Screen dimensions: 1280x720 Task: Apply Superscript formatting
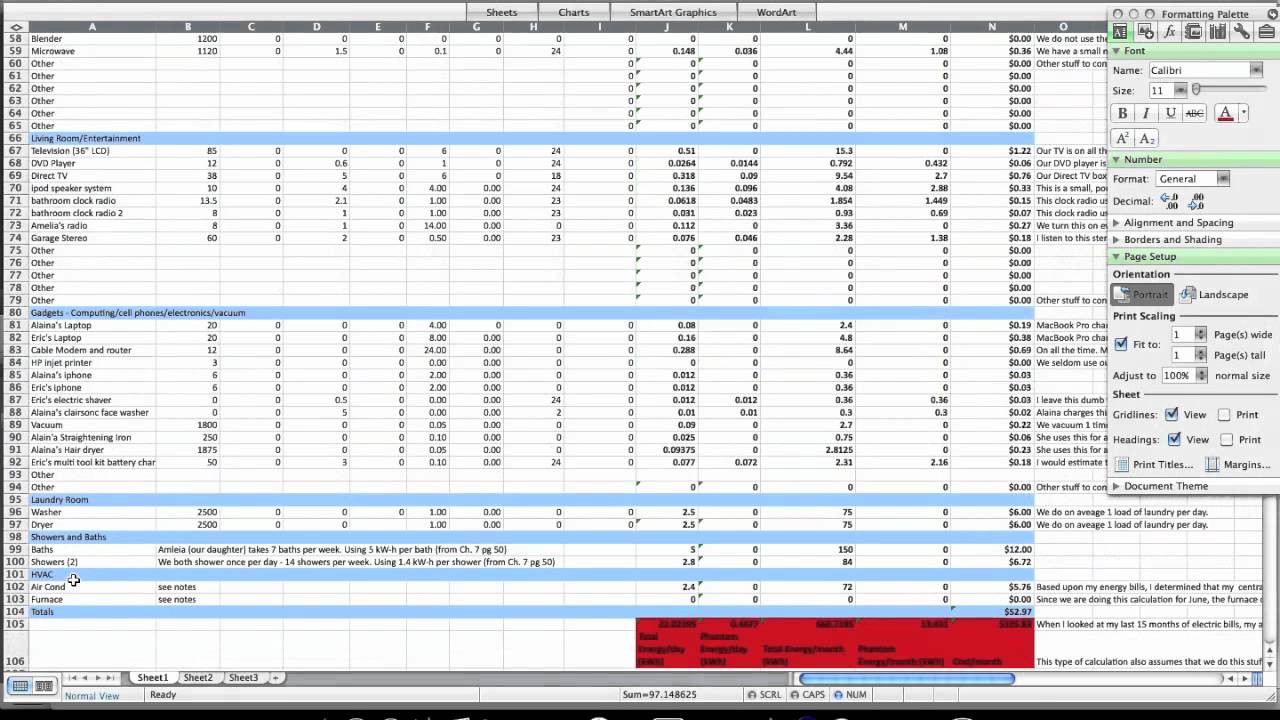tap(1123, 138)
